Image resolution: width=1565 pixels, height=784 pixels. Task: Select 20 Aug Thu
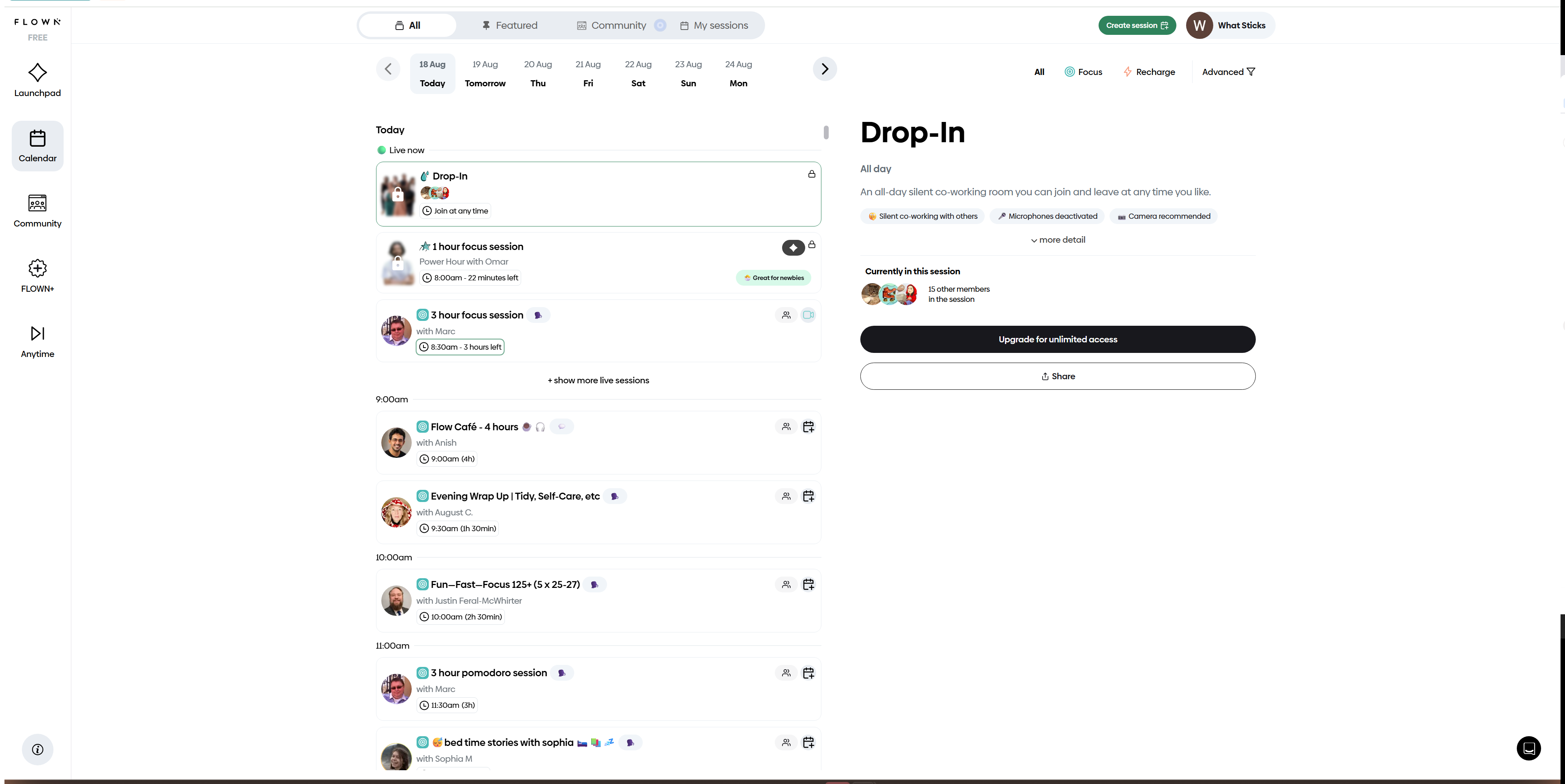click(538, 73)
